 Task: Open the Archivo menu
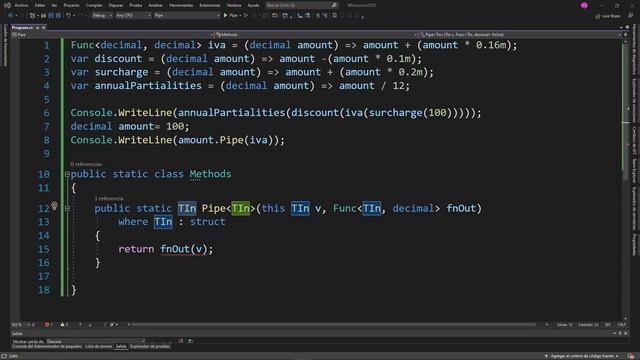tap(21, 5)
